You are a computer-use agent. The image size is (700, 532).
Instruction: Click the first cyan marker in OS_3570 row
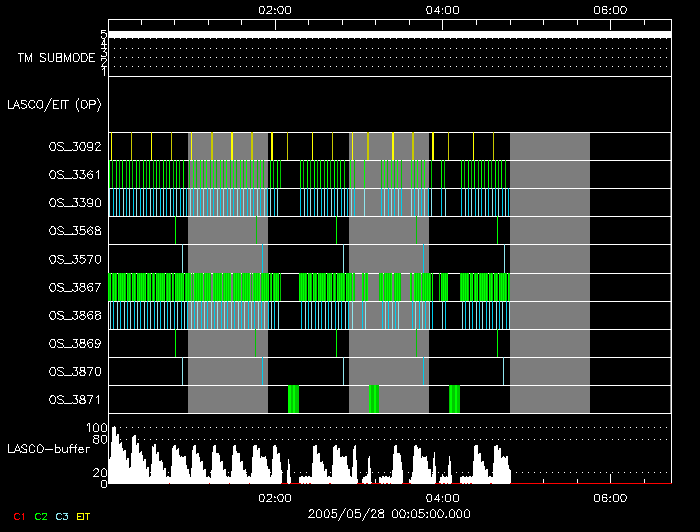182,259
